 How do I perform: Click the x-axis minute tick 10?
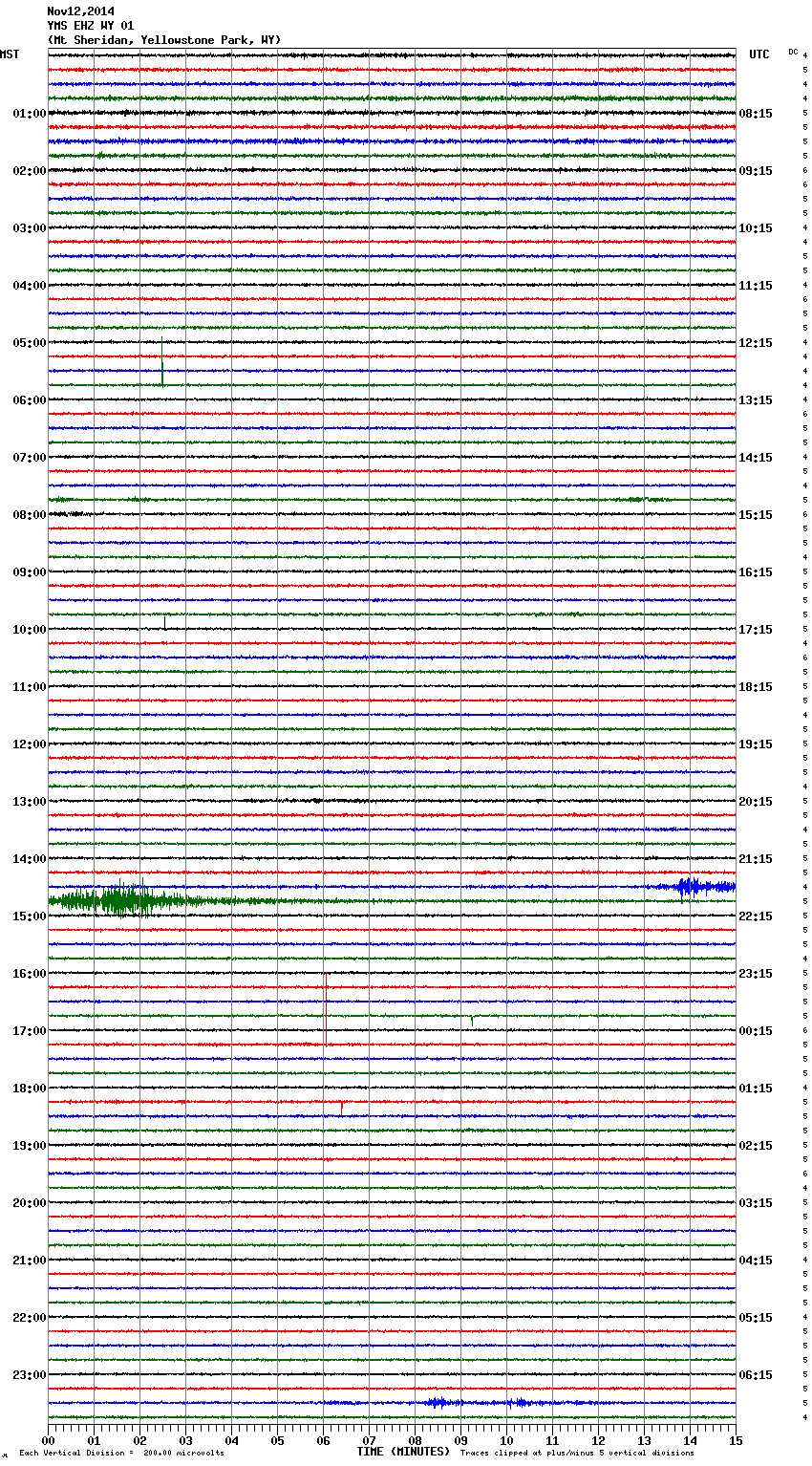[x=506, y=1440]
